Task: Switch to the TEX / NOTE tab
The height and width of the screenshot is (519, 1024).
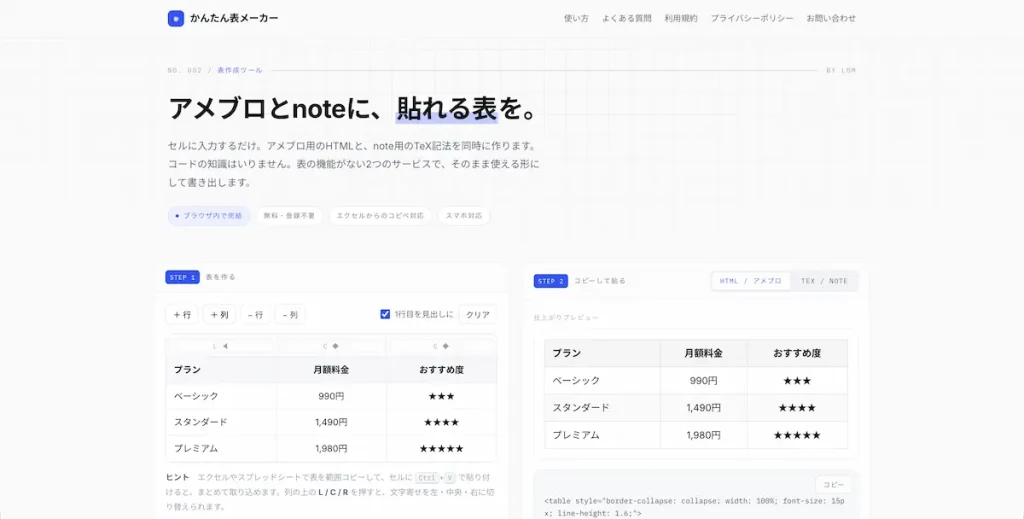Action: coord(824,281)
